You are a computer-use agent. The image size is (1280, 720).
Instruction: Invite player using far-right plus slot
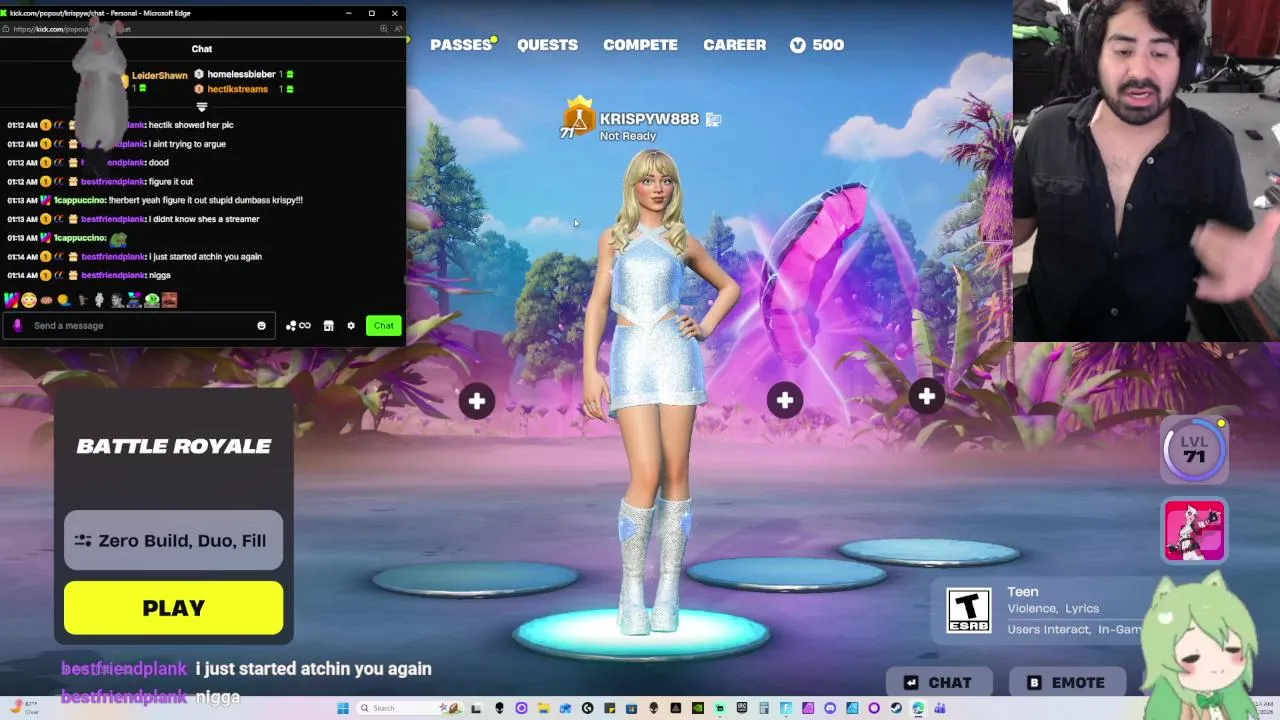coord(927,397)
